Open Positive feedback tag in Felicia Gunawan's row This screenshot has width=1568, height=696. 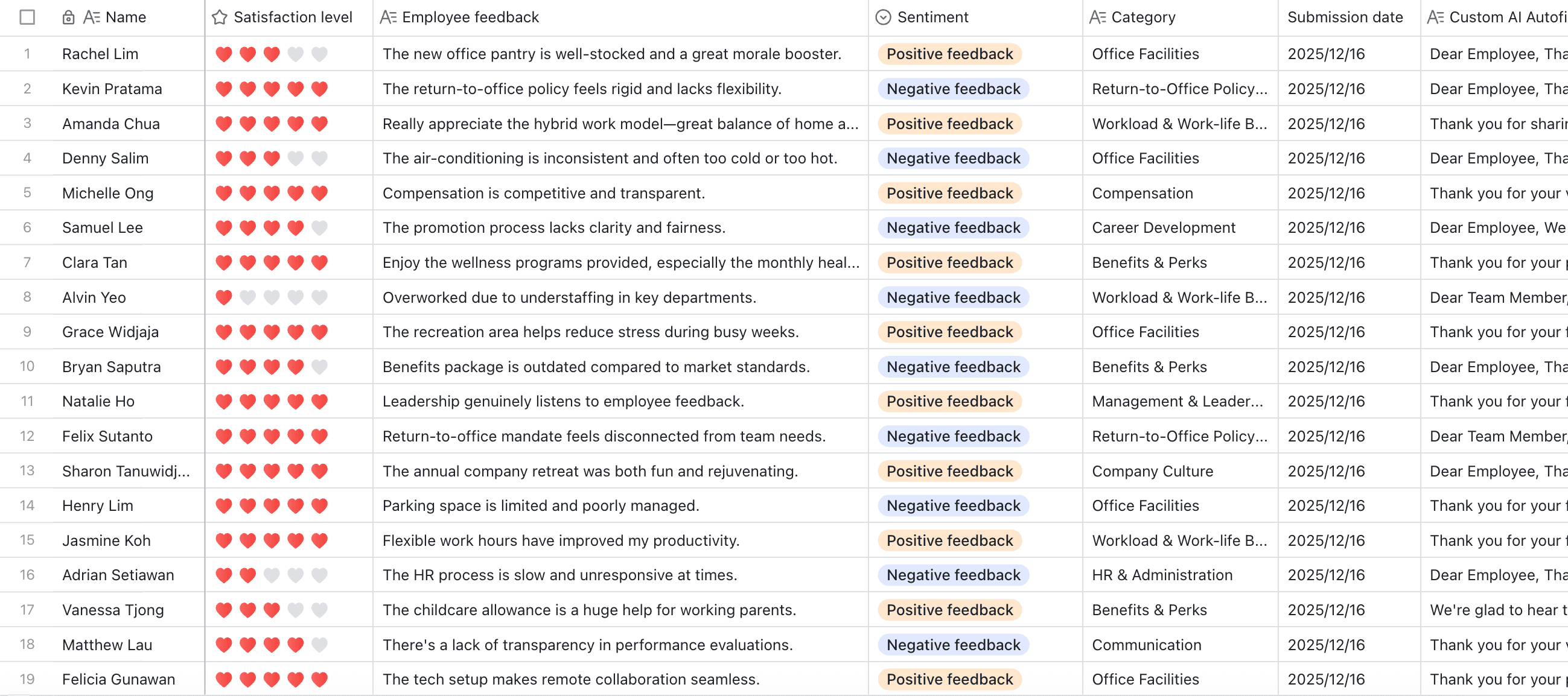click(x=949, y=679)
